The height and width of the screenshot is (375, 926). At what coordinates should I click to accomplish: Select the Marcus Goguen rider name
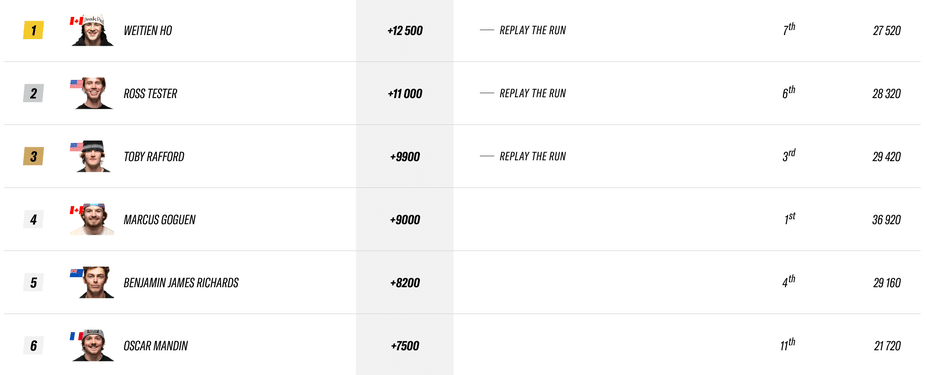(159, 220)
